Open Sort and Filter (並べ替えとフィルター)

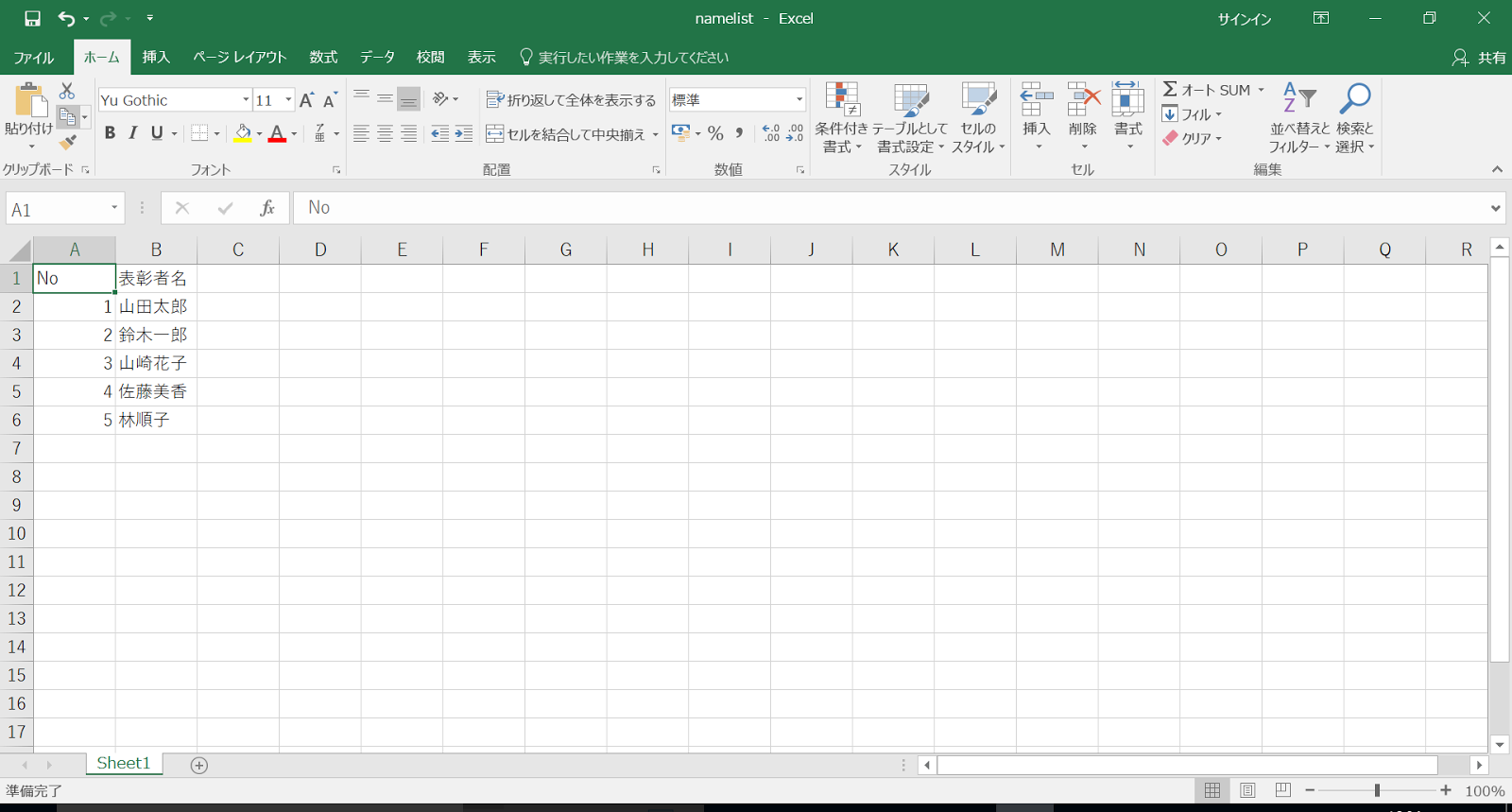coord(1299,118)
